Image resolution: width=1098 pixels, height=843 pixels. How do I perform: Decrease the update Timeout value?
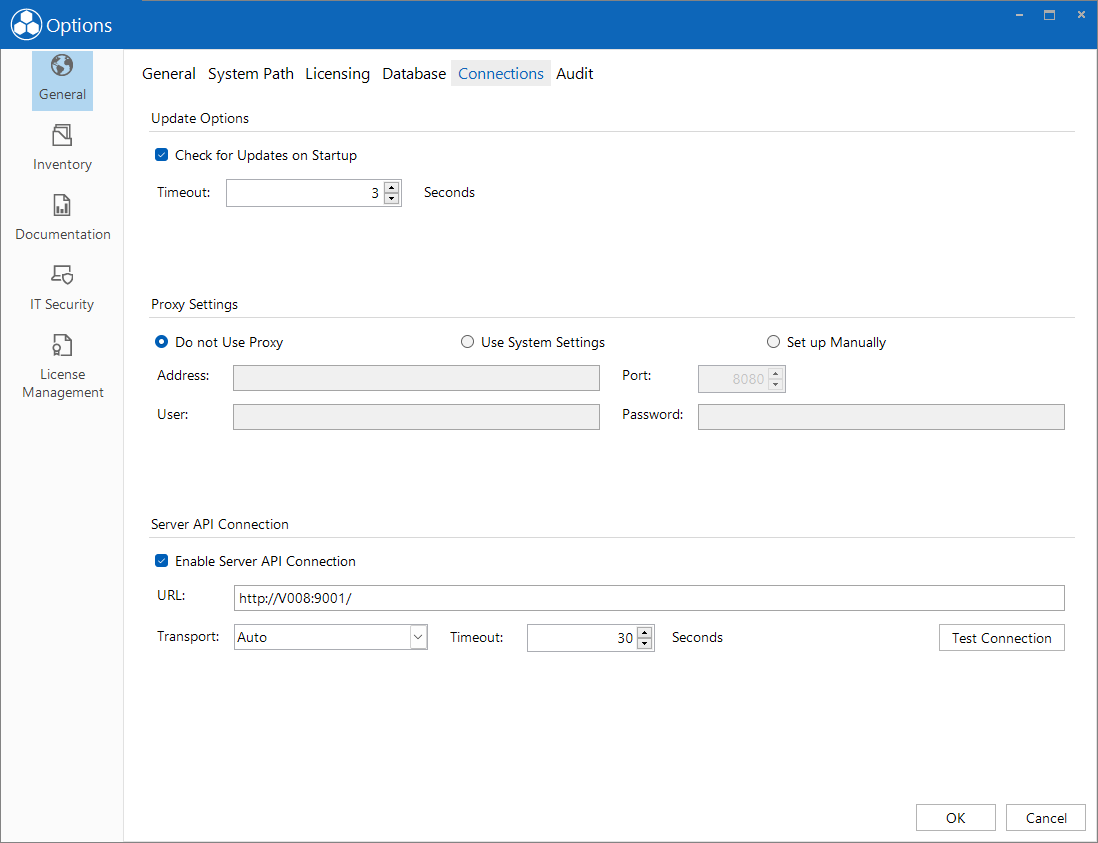[392, 199]
